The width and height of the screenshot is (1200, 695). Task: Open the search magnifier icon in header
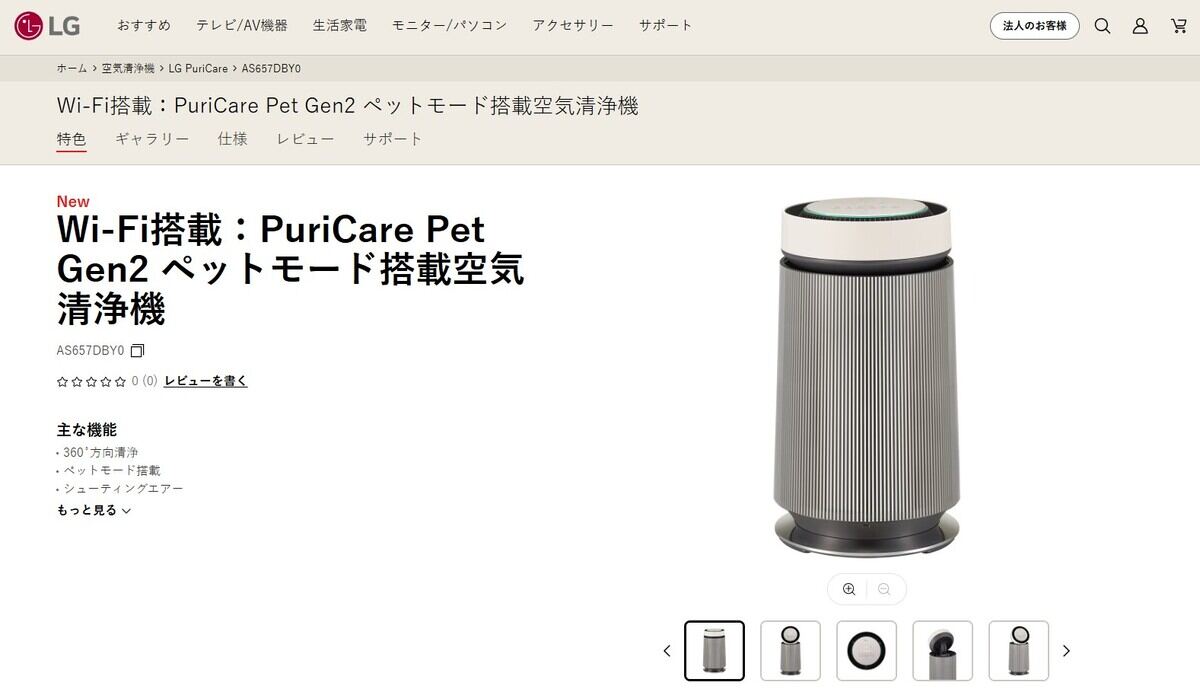[1102, 26]
